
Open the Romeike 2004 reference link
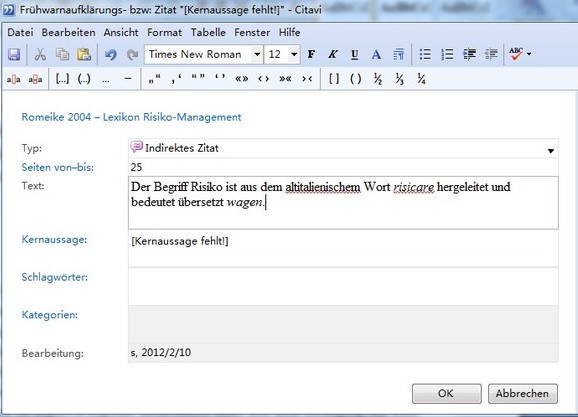tap(131, 117)
